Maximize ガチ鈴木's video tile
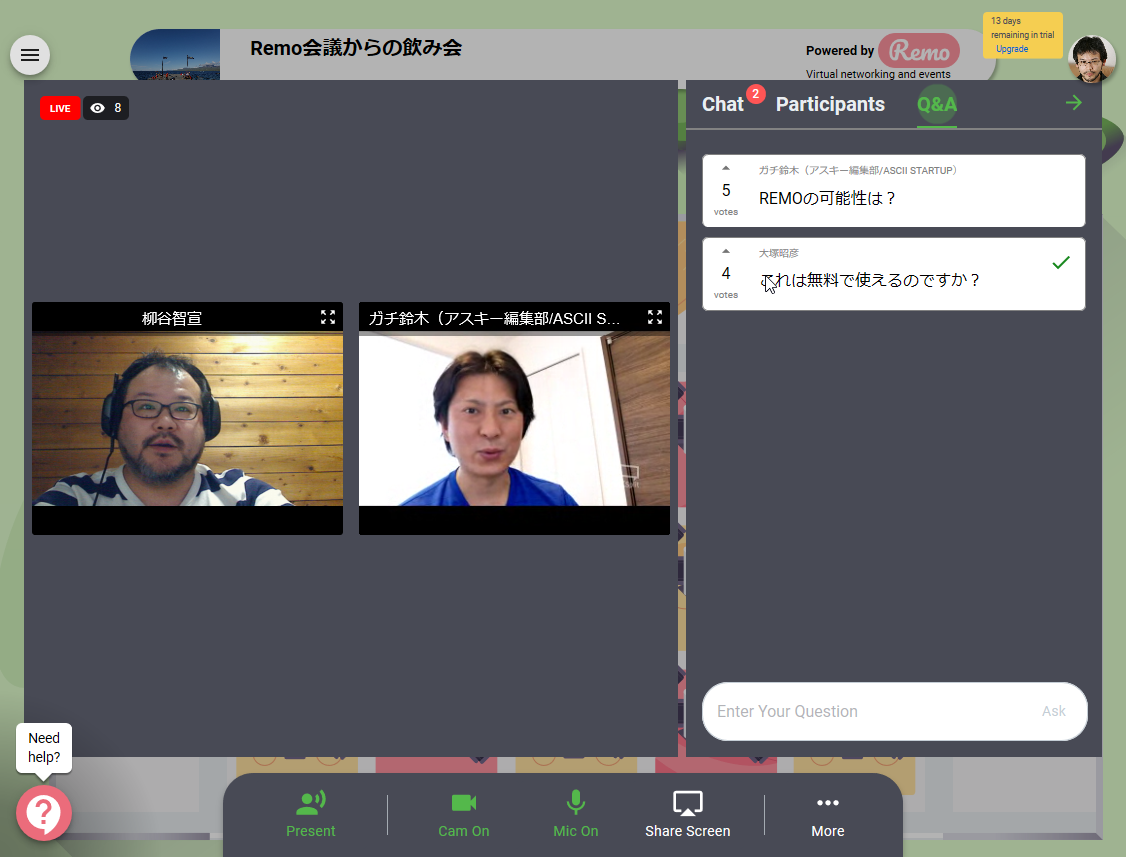Screen dimensions: 1126x857 pos(655,317)
